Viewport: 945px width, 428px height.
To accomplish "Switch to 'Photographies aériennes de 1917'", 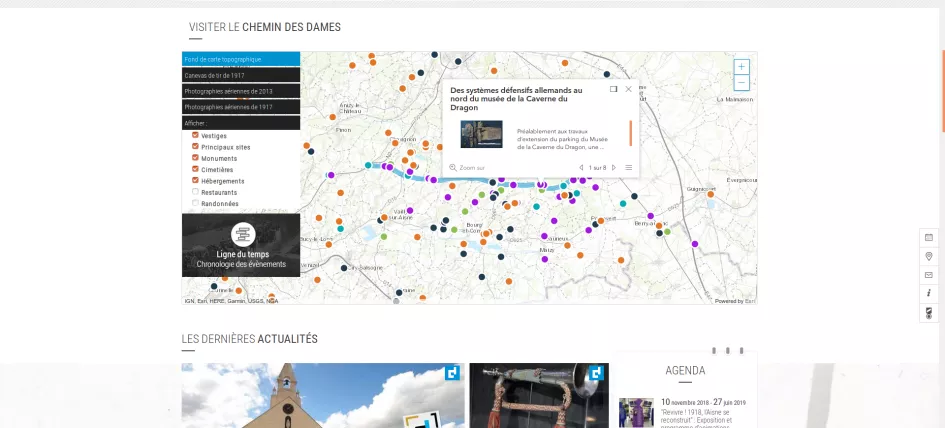I will [x=241, y=107].
